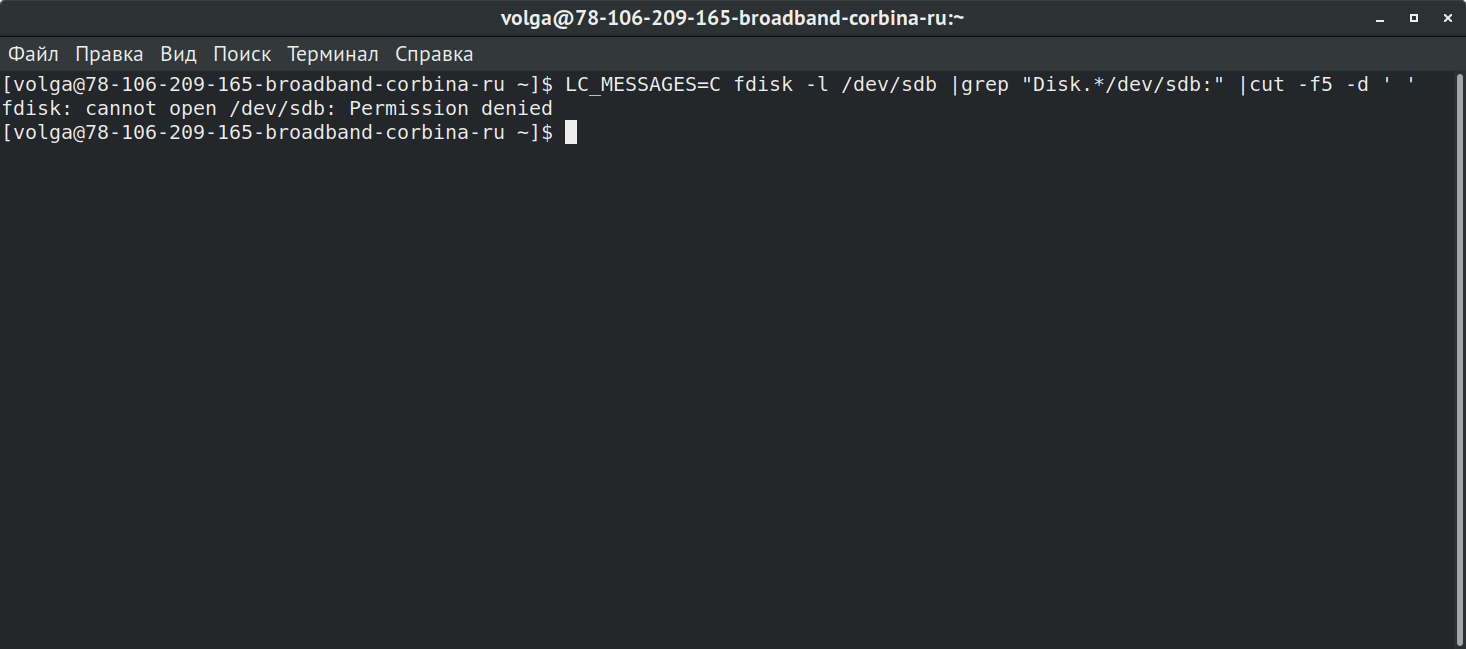Click the blinking cursor block at prompt

[571, 132]
